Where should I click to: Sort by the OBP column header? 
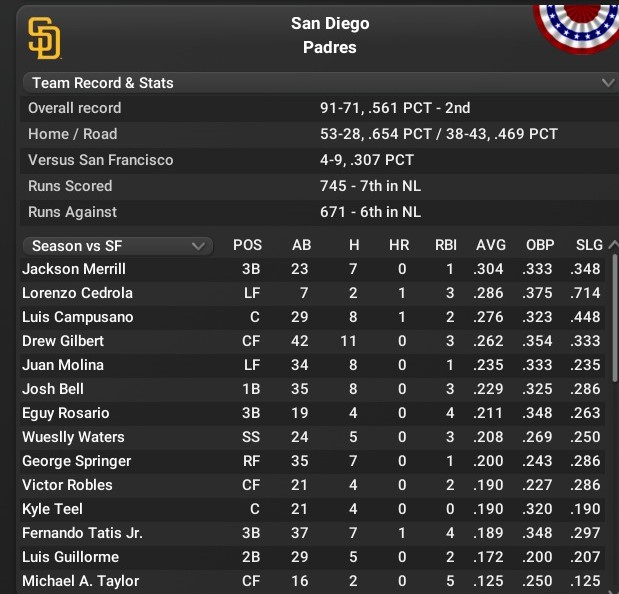point(540,245)
